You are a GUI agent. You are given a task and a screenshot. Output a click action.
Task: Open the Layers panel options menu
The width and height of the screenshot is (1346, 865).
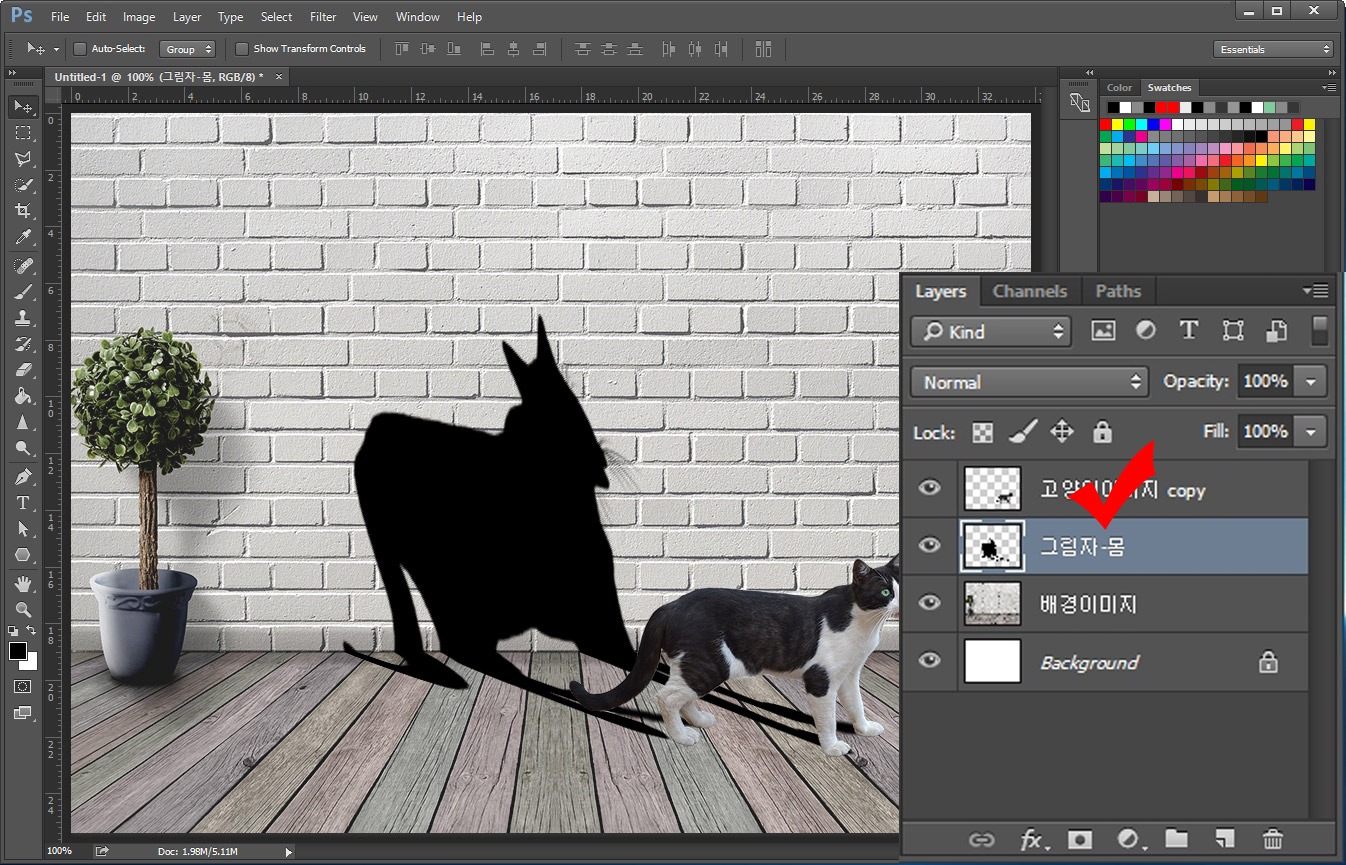pyautogui.click(x=1316, y=291)
